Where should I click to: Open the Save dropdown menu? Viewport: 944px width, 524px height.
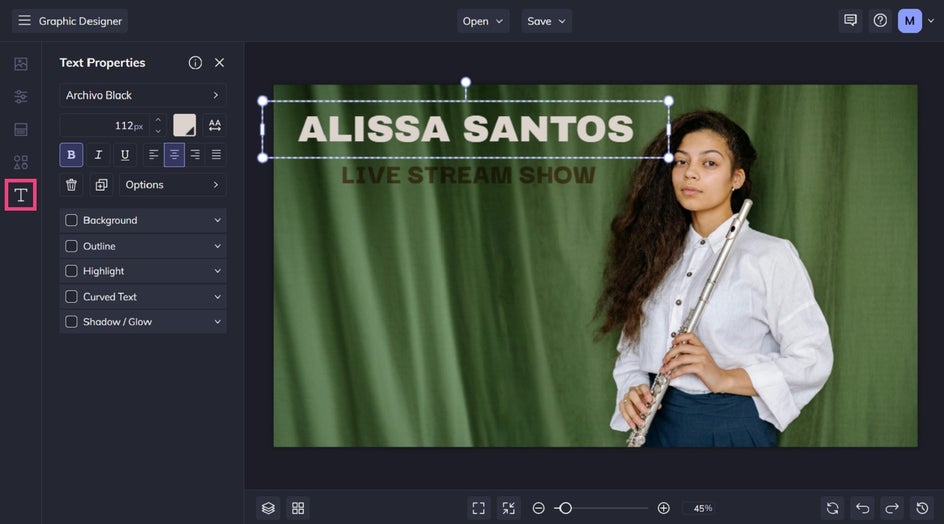point(546,21)
